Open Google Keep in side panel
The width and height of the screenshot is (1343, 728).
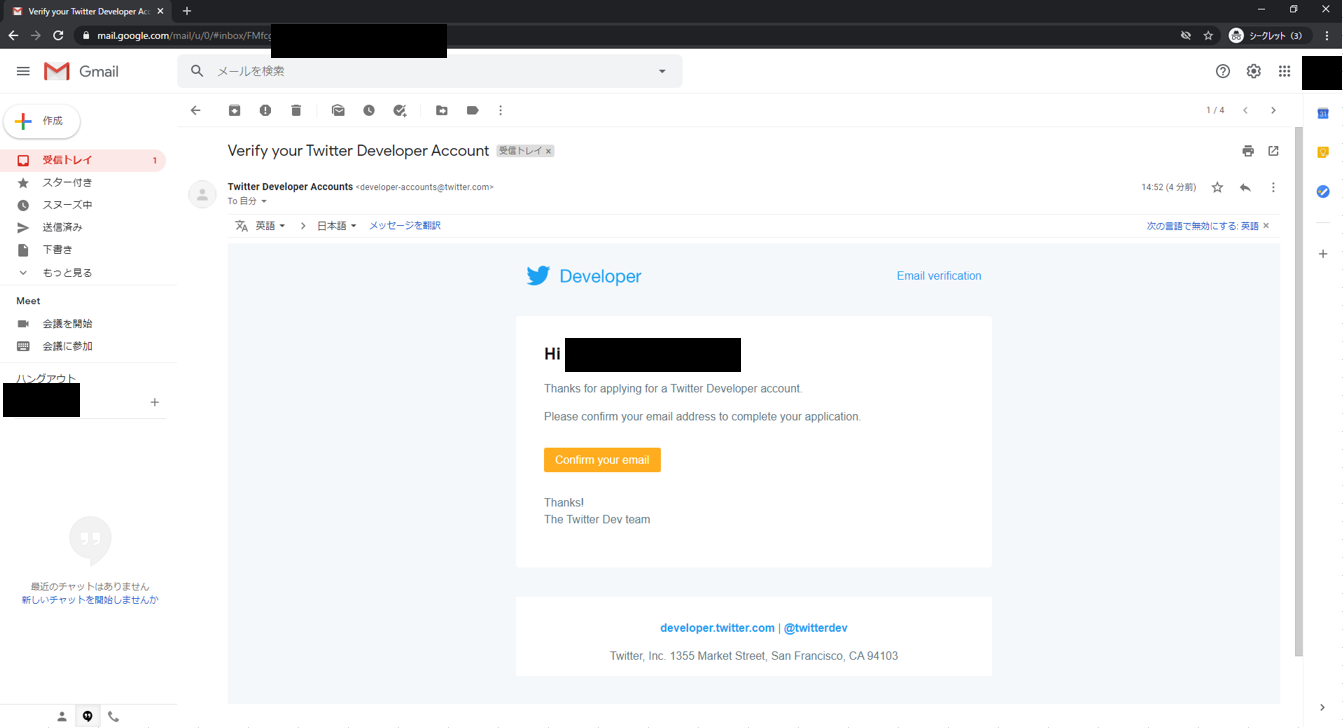(1323, 152)
